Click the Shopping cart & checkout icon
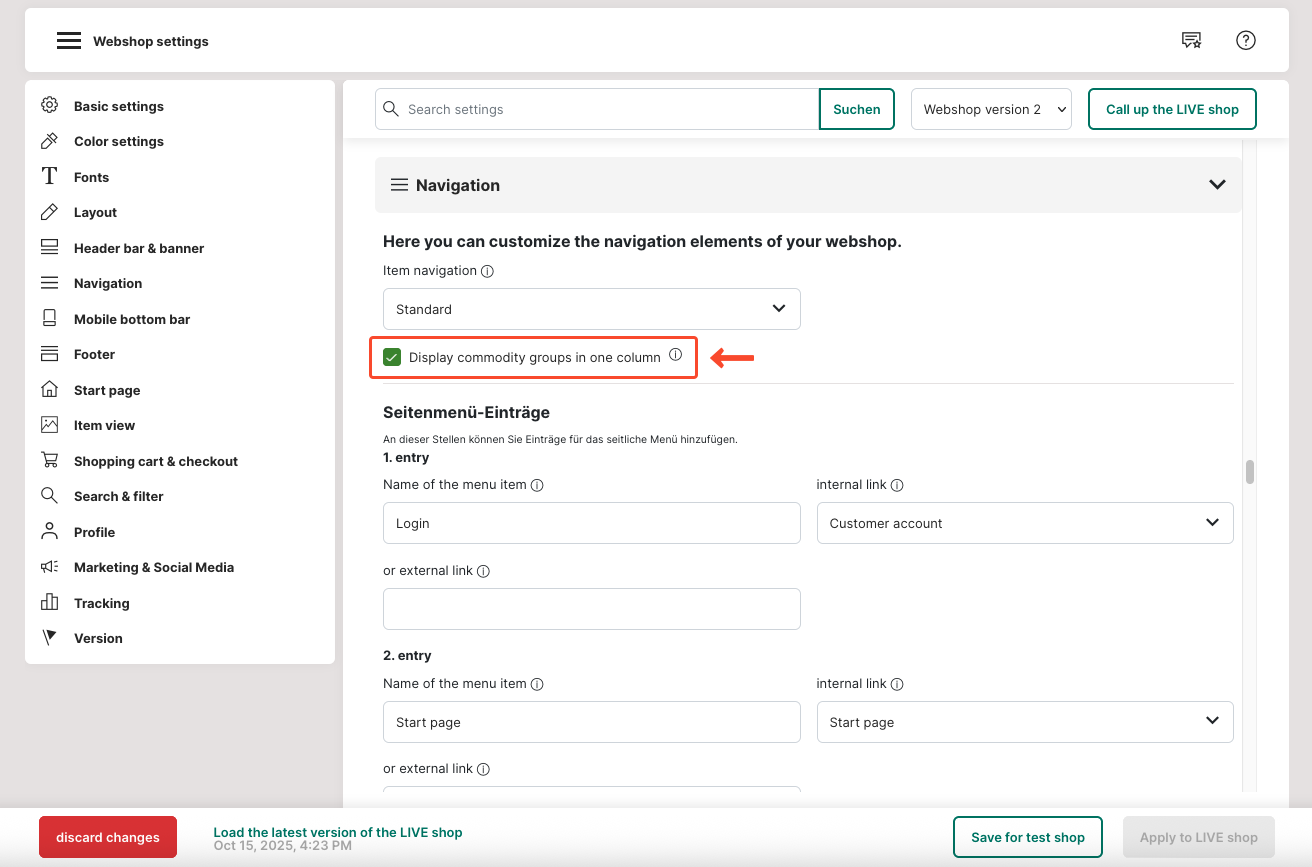The width and height of the screenshot is (1312, 867). (x=49, y=461)
